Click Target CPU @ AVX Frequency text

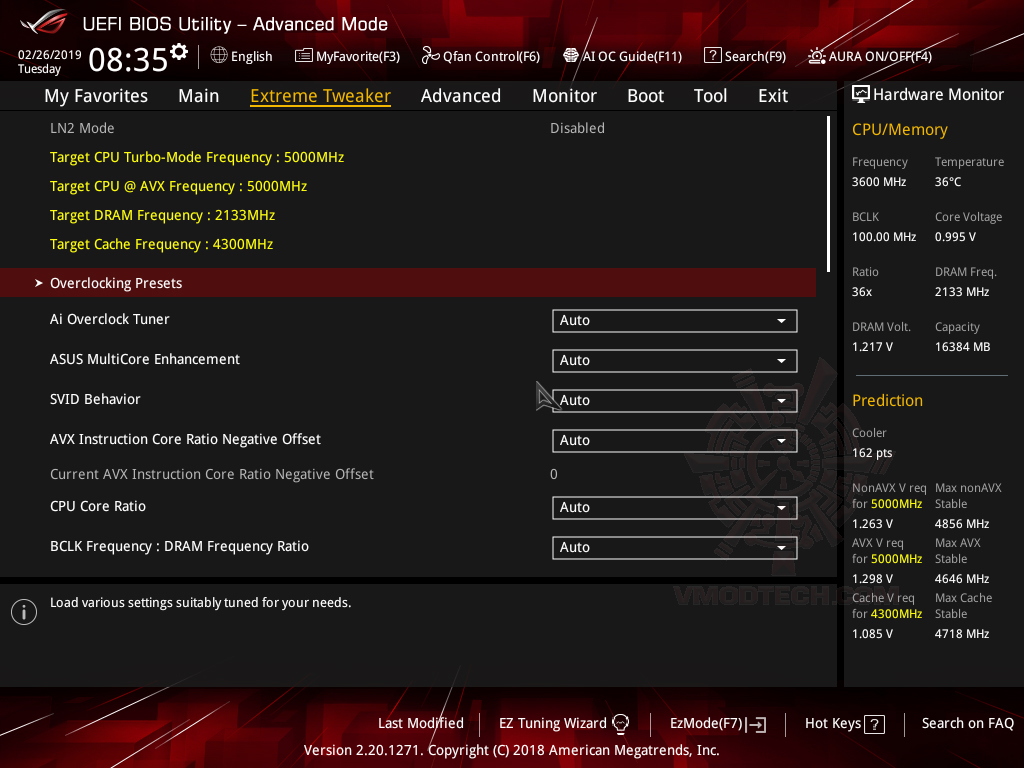[x=178, y=186]
